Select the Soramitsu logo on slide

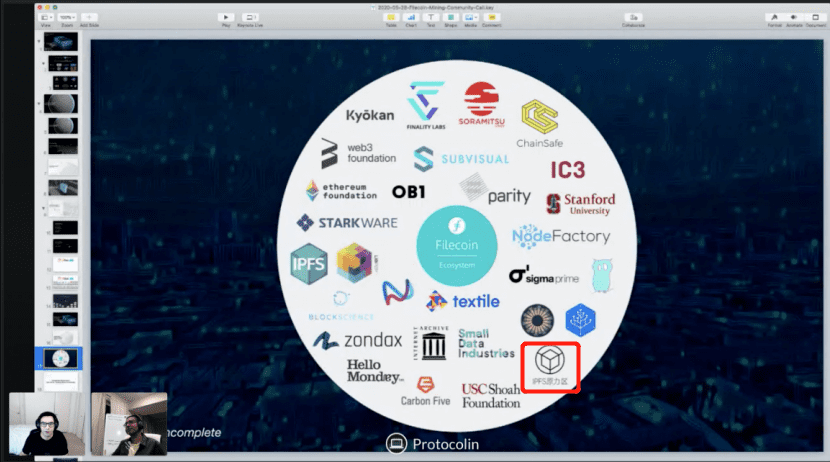(x=481, y=104)
